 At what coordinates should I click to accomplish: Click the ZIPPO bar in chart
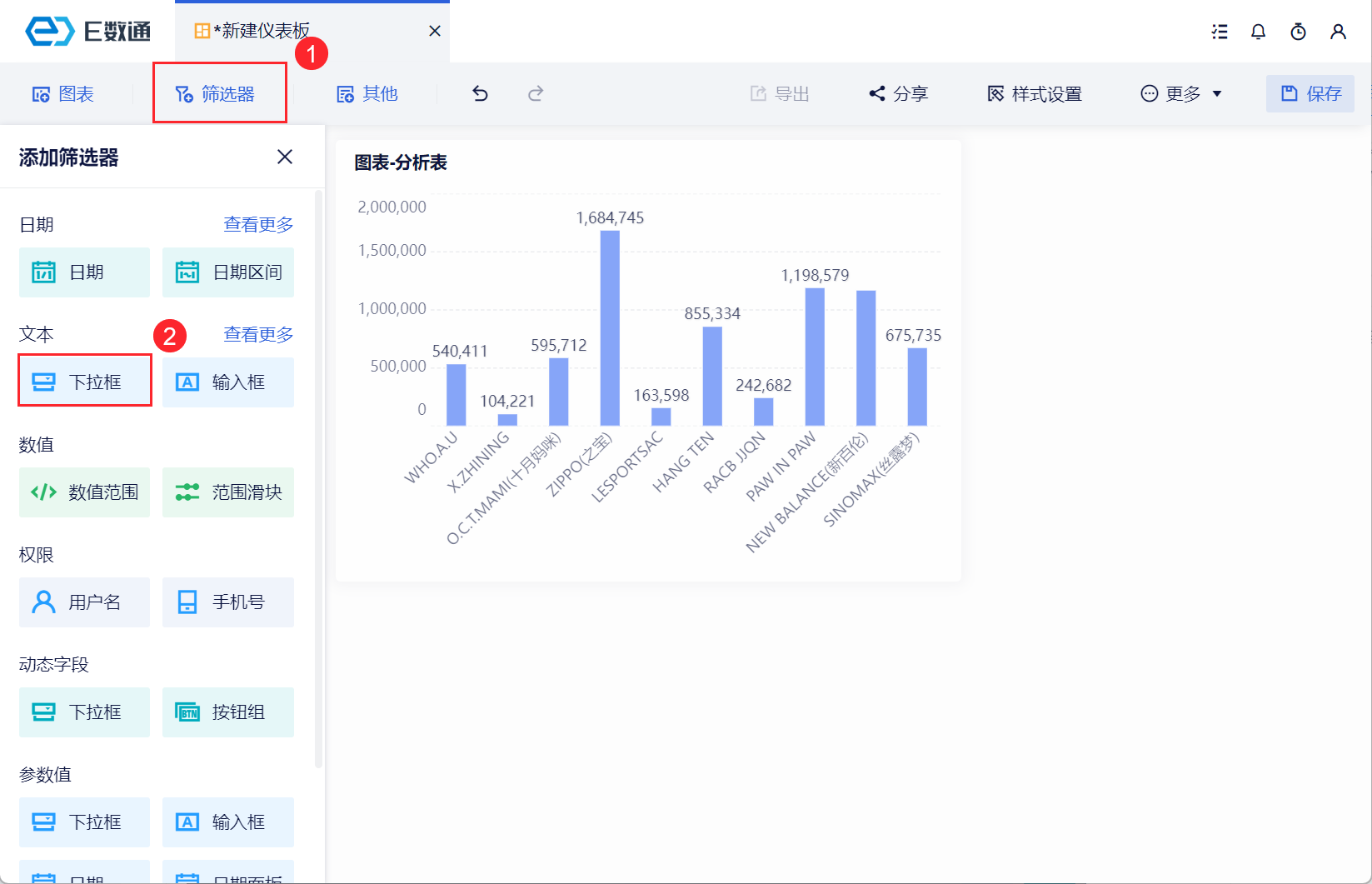click(x=610, y=327)
